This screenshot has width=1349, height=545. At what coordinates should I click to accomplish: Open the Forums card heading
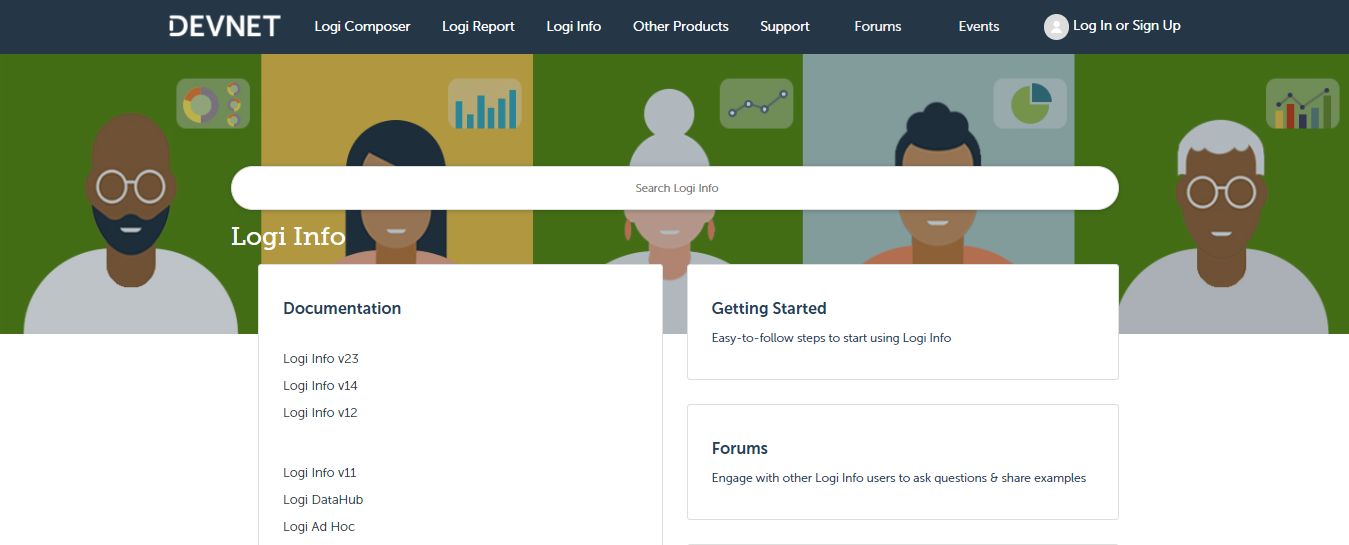pos(740,448)
